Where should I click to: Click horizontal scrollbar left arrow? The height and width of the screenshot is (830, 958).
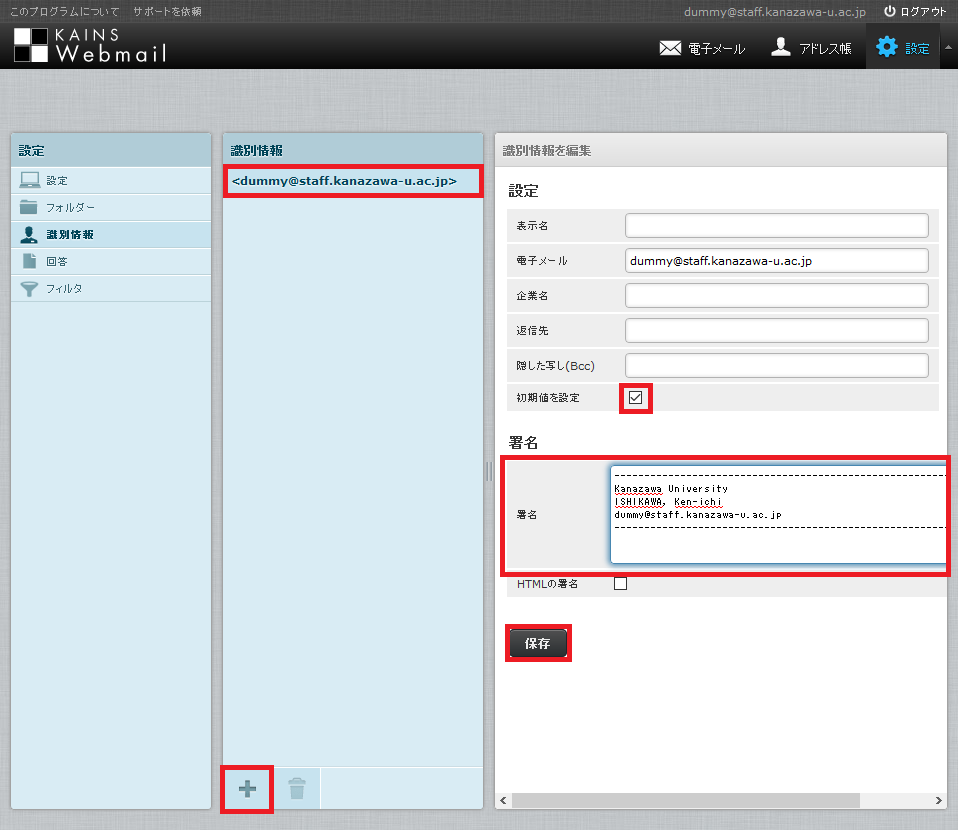point(503,800)
